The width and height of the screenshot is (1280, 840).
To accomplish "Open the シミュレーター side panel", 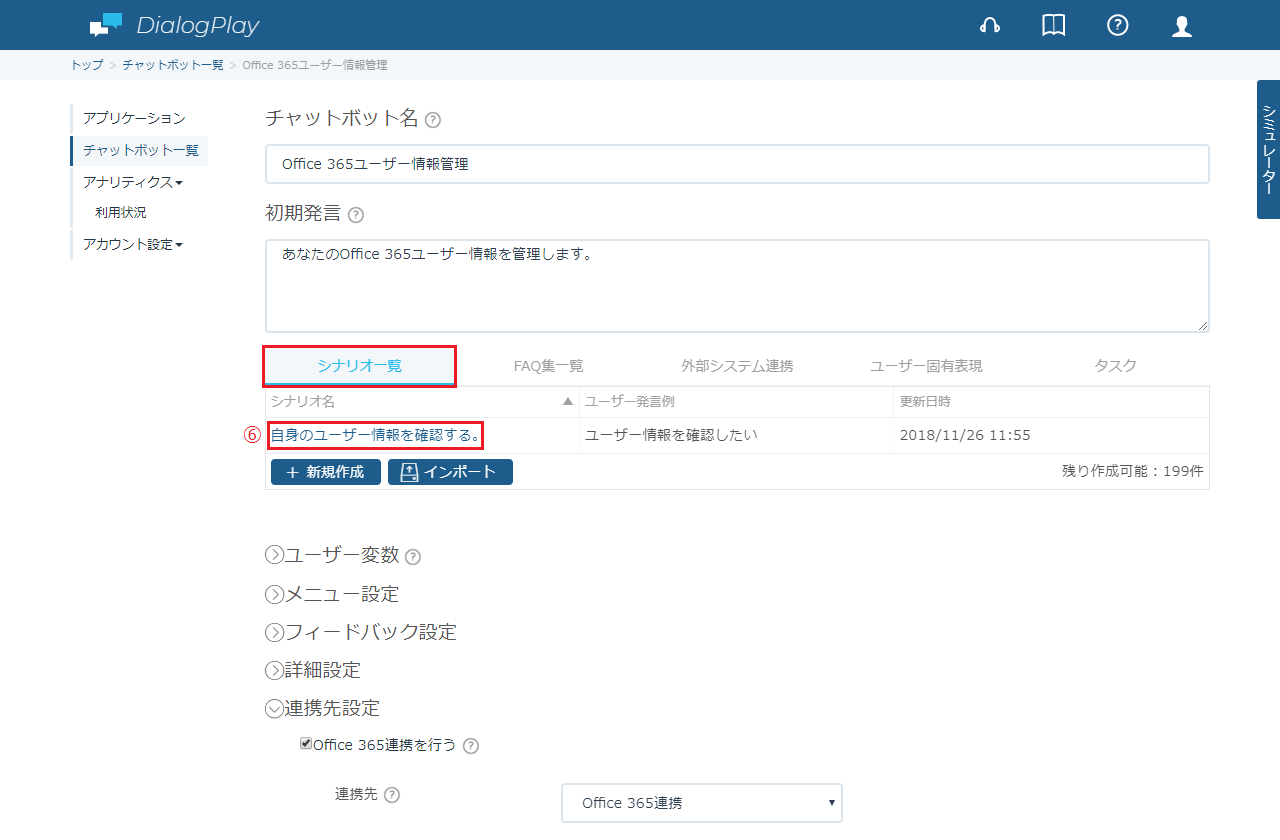I will [x=1268, y=149].
